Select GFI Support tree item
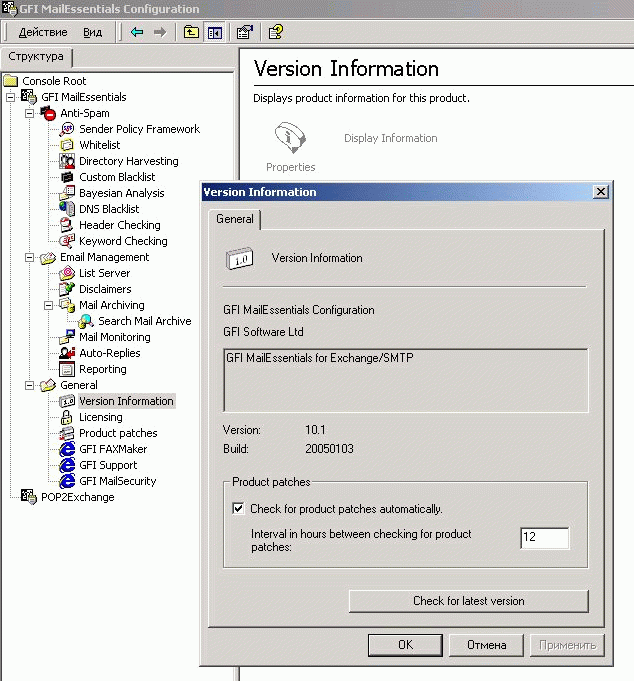Image resolution: width=634 pixels, height=681 pixels. [x=108, y=465]
